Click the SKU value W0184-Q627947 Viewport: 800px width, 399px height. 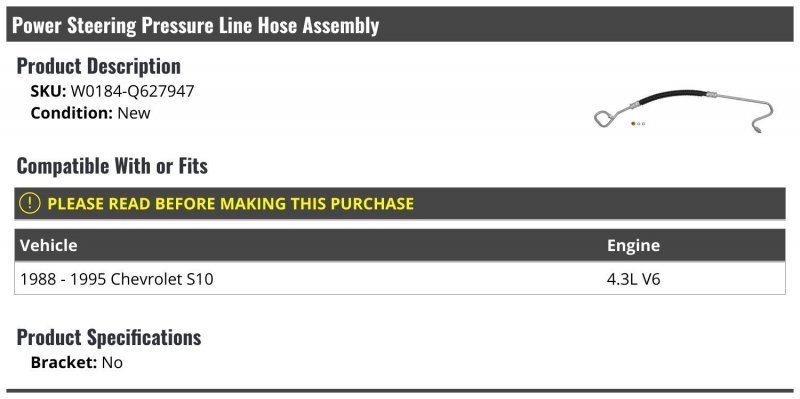pyautogui.click(x=132, y=91)
